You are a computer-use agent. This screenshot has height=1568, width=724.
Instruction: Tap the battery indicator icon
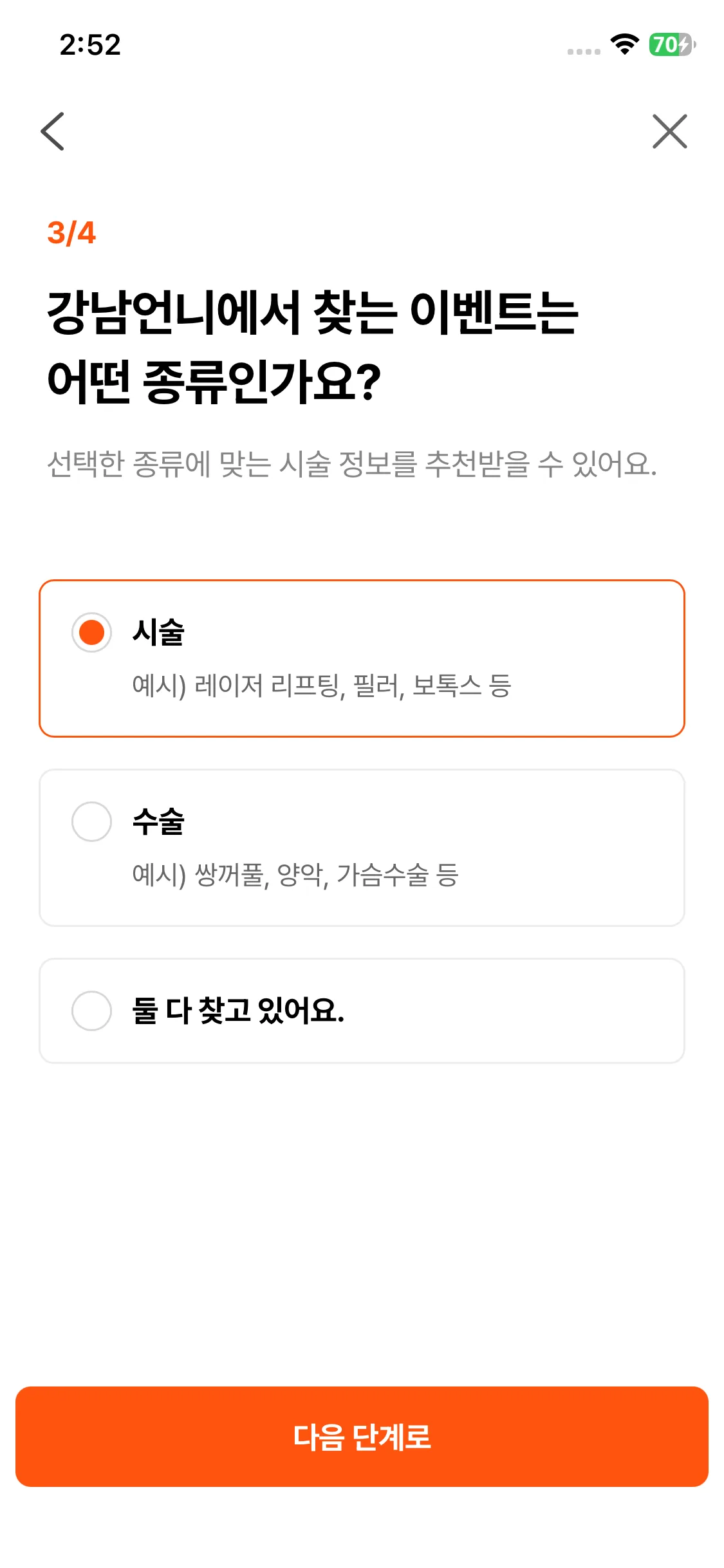[672, 44]
